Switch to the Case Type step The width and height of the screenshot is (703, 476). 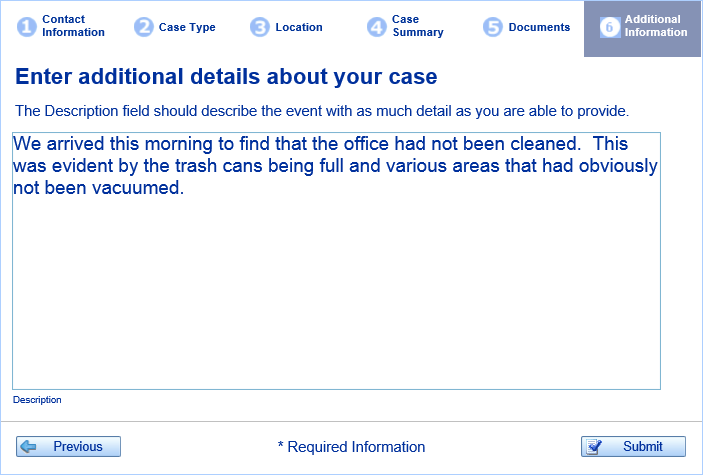click(187, 27)
